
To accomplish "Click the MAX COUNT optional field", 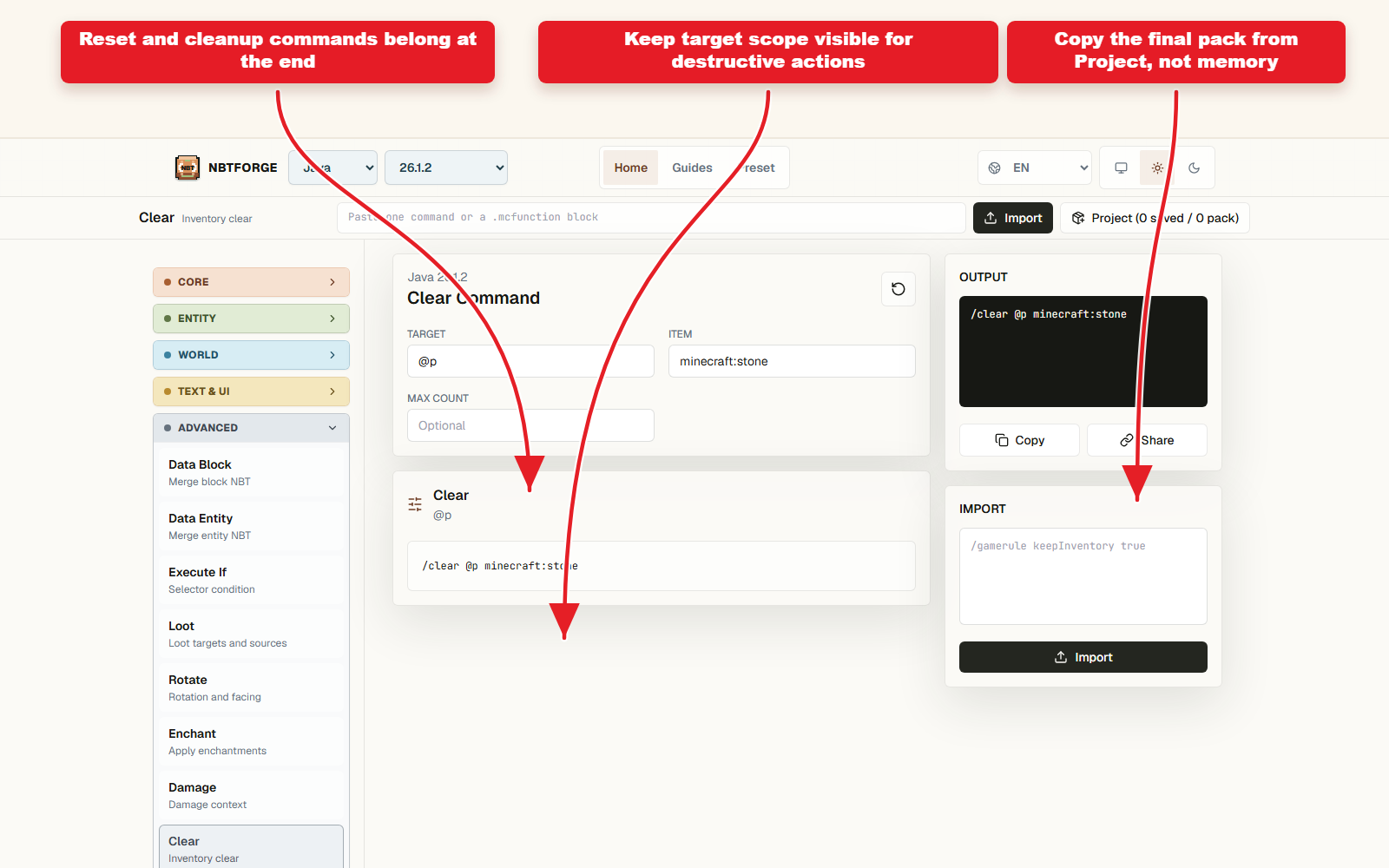I will [x=530, y=425].
